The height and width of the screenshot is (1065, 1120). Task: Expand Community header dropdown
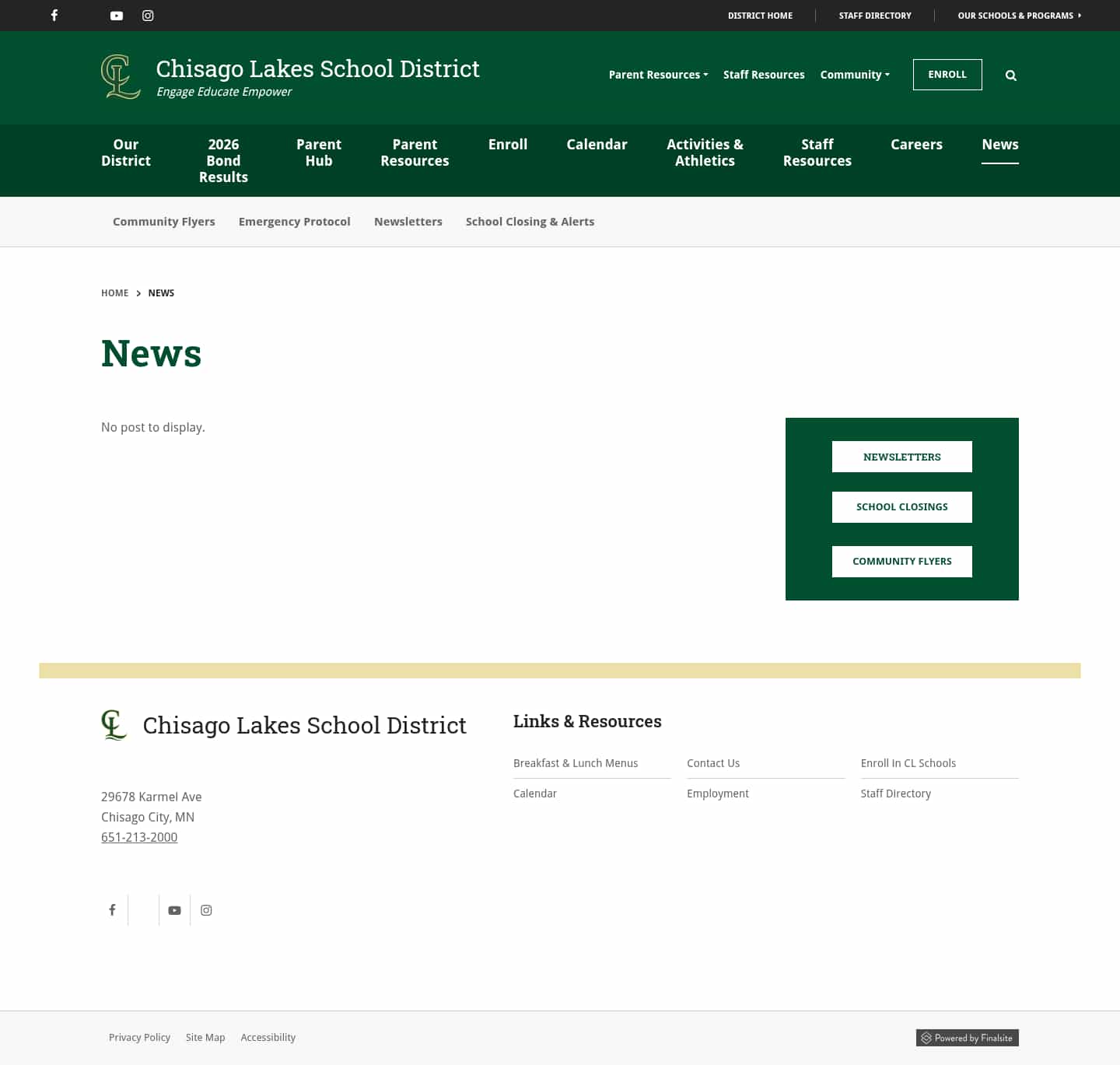(x=855, y=75)
